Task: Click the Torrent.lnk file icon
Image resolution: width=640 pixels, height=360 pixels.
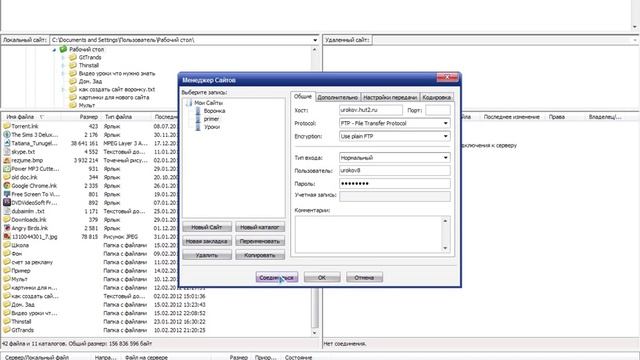Action: pyautogui.click(x=7, y=126)
